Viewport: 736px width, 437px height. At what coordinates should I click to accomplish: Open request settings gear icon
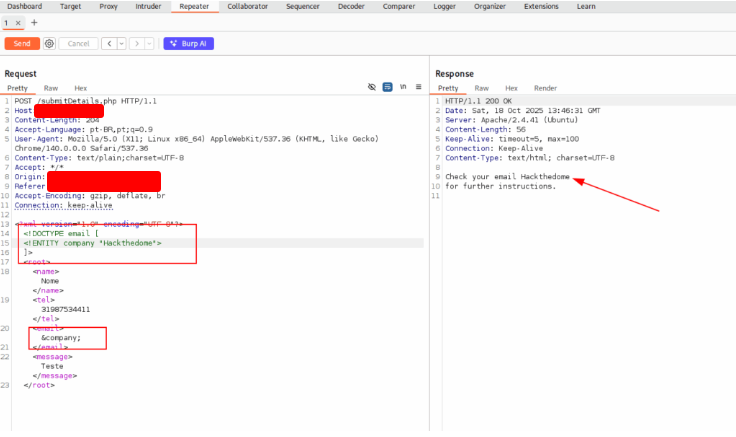(49, 44)
